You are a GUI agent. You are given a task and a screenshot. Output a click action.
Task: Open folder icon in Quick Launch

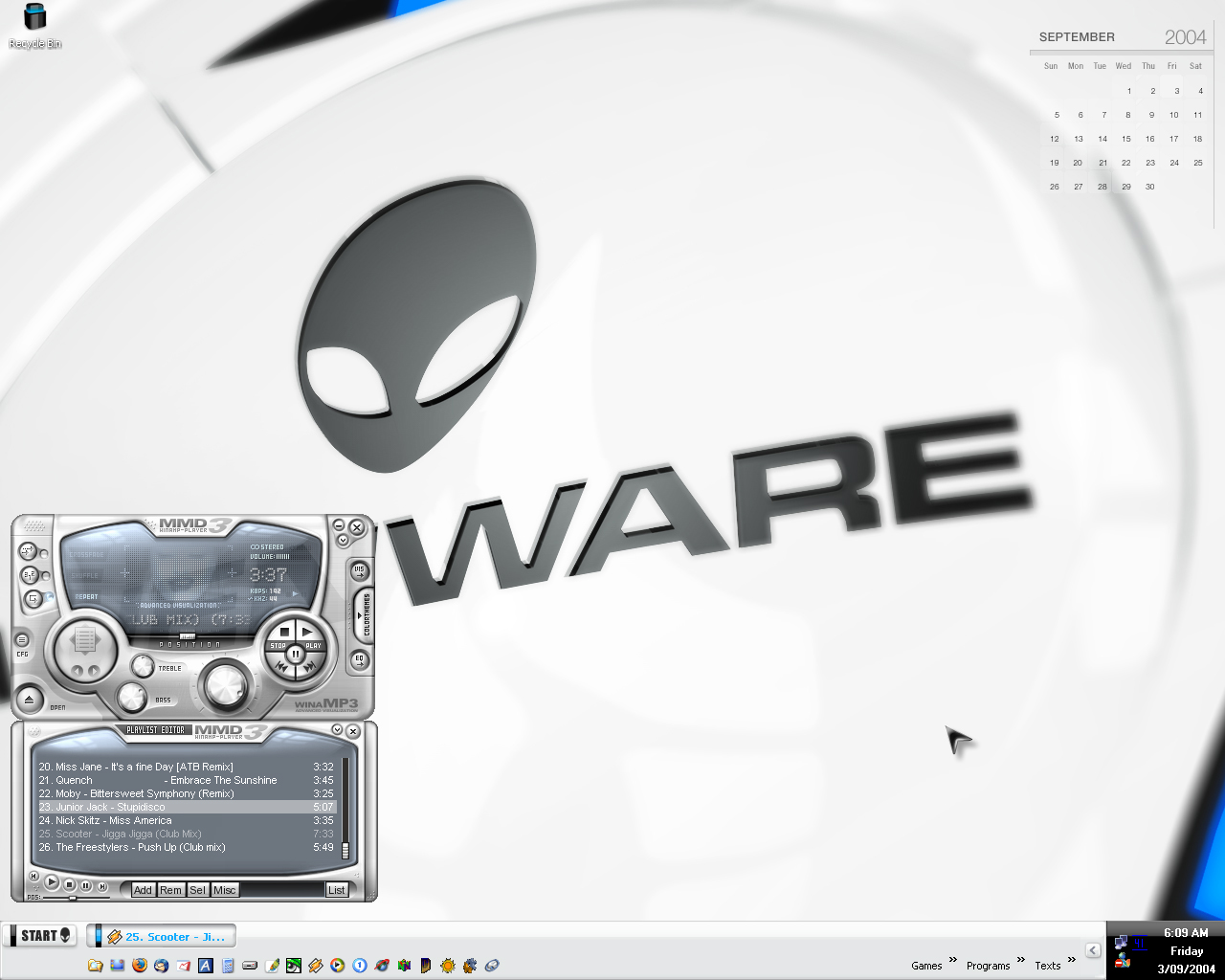[95, 966]
